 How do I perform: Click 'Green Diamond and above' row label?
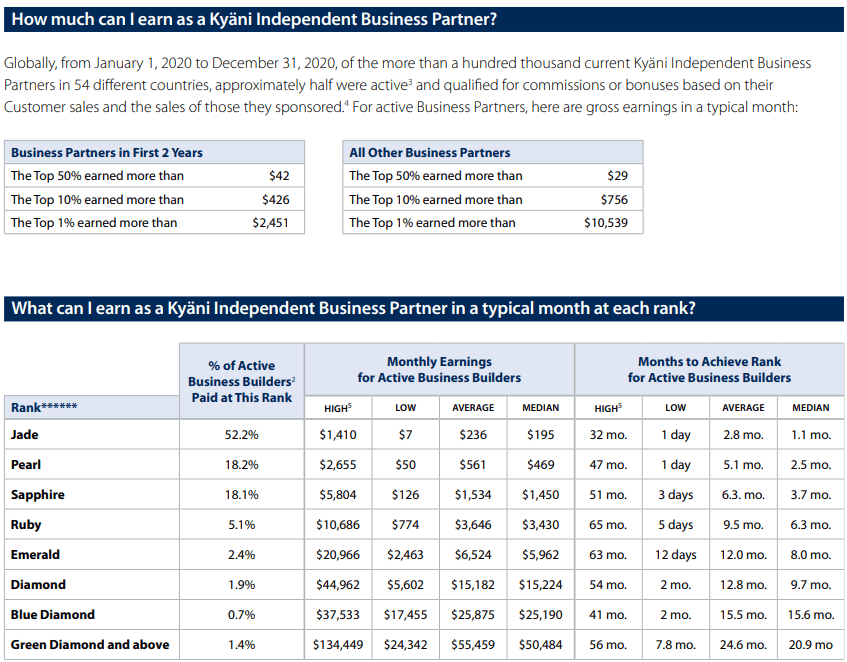point(90,645)
